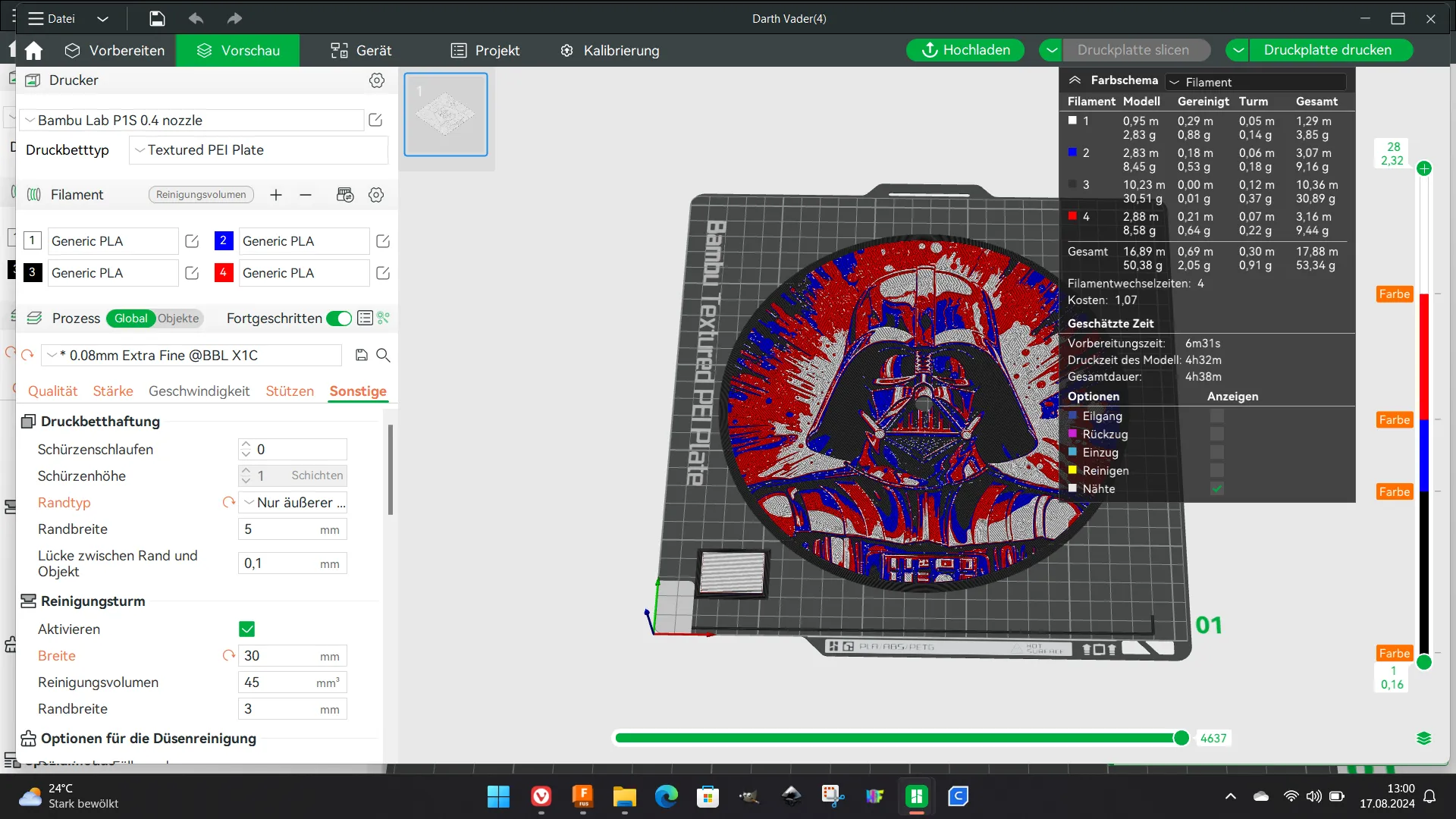Open the Gerät tab

click(x=361, y=51)
